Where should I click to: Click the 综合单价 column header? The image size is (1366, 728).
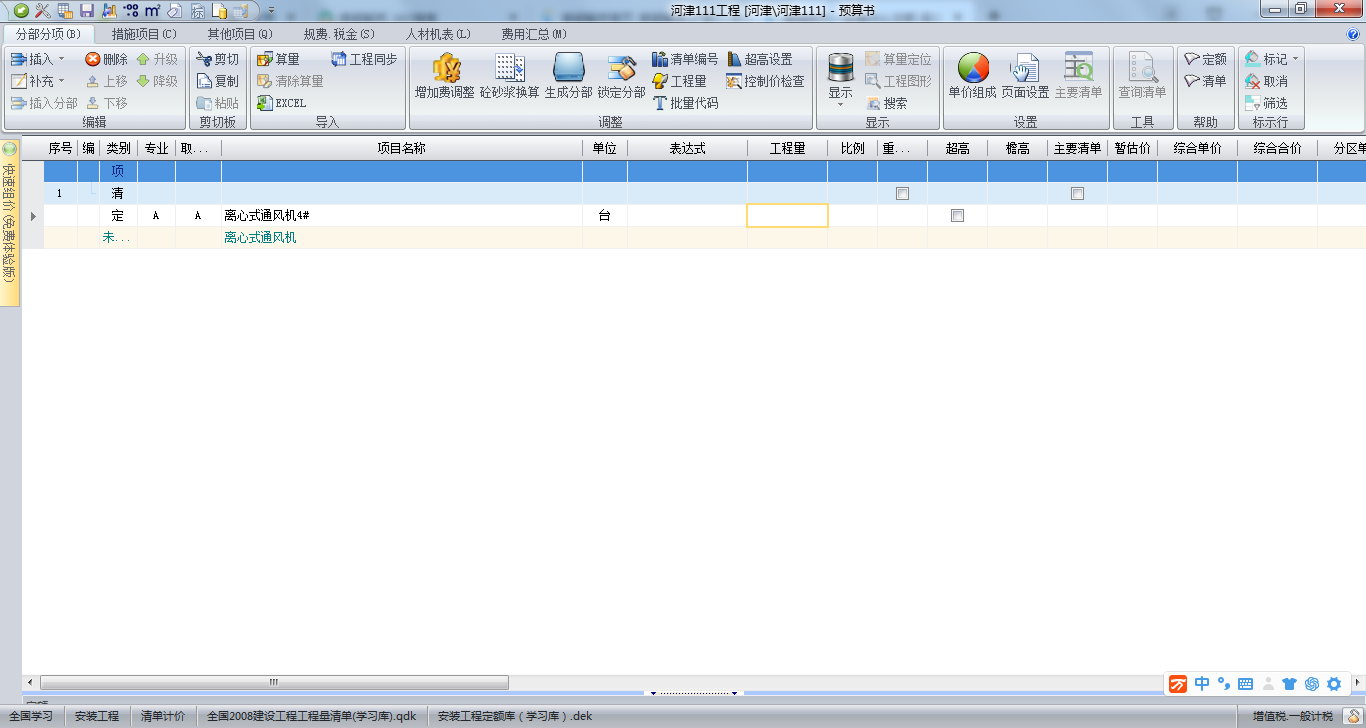coord(1197,148)
